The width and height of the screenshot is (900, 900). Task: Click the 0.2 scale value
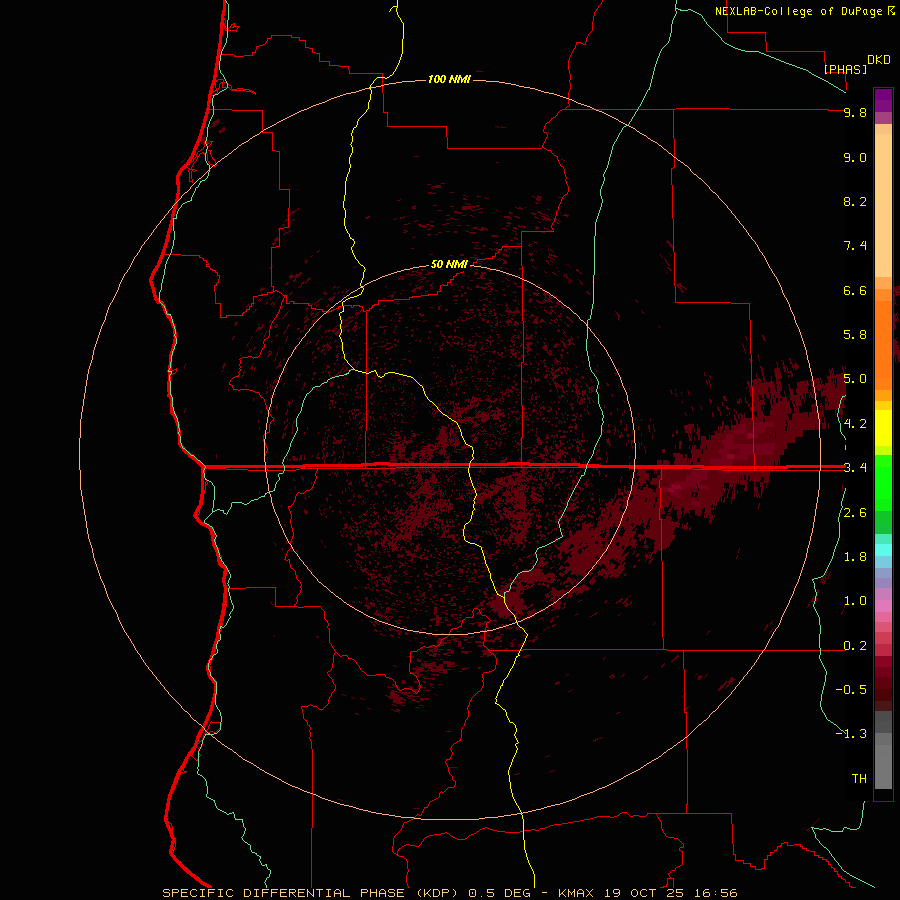(855, 646)
